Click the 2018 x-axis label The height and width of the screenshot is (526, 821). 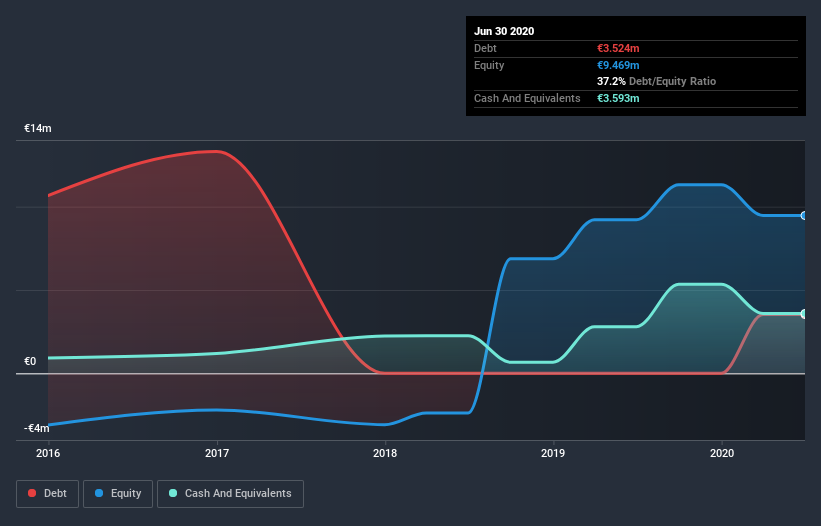[x=385, y=453]
